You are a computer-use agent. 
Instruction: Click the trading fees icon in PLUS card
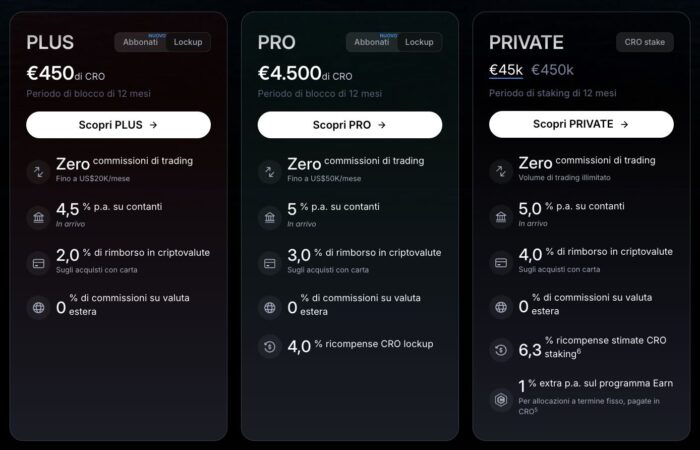(39, 171)
